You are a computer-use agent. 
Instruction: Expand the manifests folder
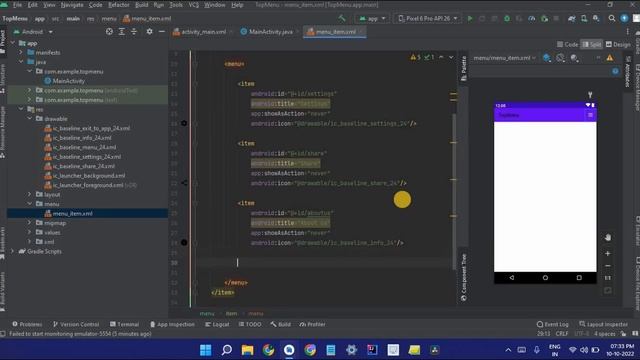(21, 52)
